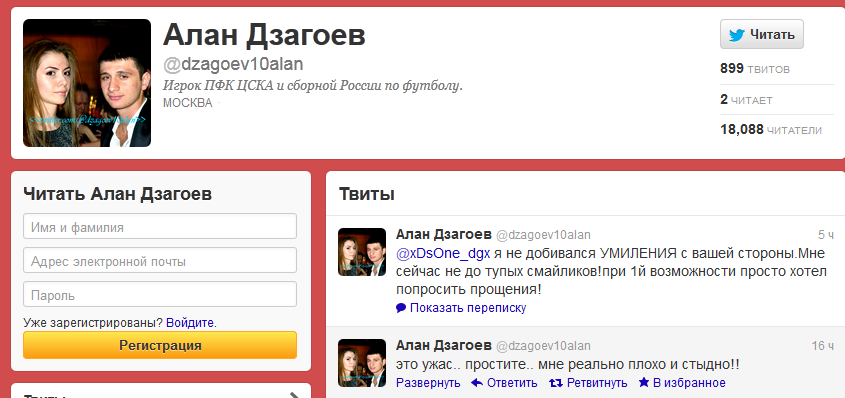Click the speech bubble conversation icon
845x398 pixels.
click(401, 309)
